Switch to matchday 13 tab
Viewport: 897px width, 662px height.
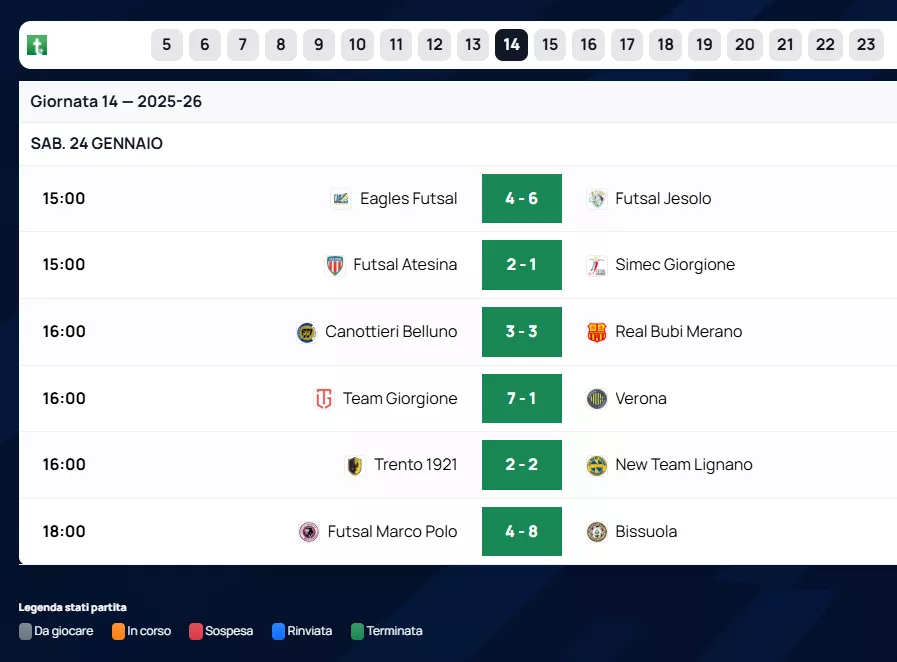[473, 45]
